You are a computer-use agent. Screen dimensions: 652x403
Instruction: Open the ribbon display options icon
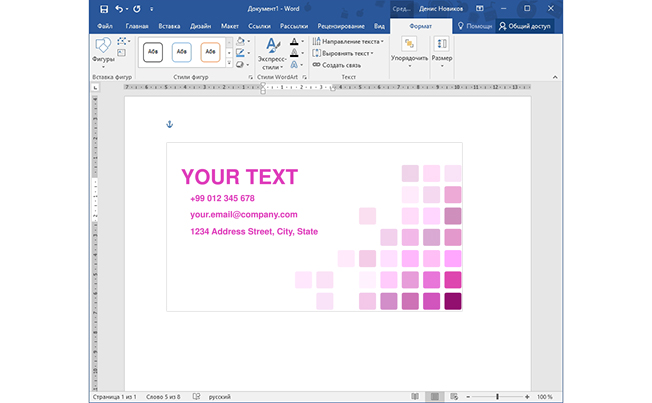point(480,8)
